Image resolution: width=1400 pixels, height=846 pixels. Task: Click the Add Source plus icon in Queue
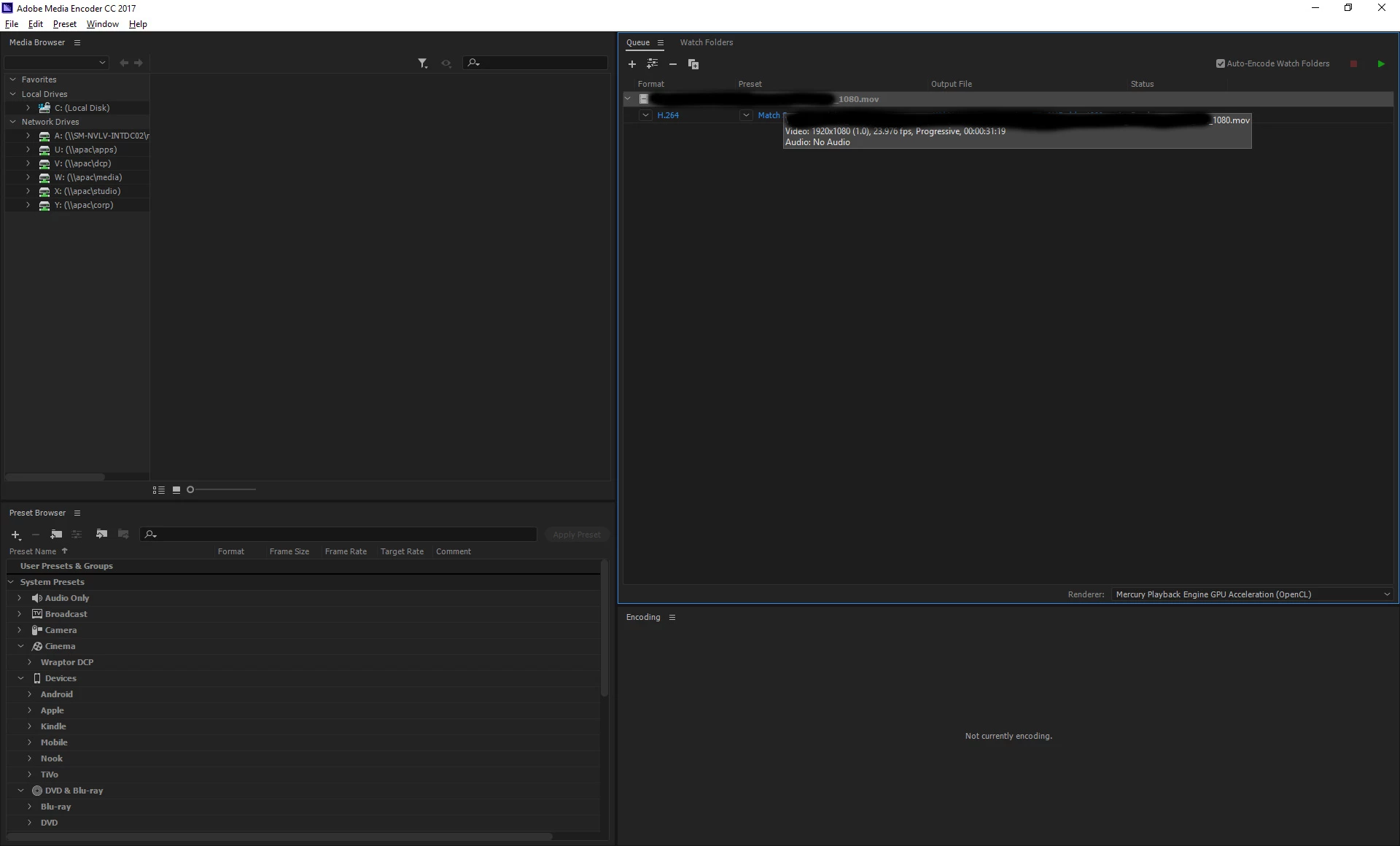coord(632,64)
